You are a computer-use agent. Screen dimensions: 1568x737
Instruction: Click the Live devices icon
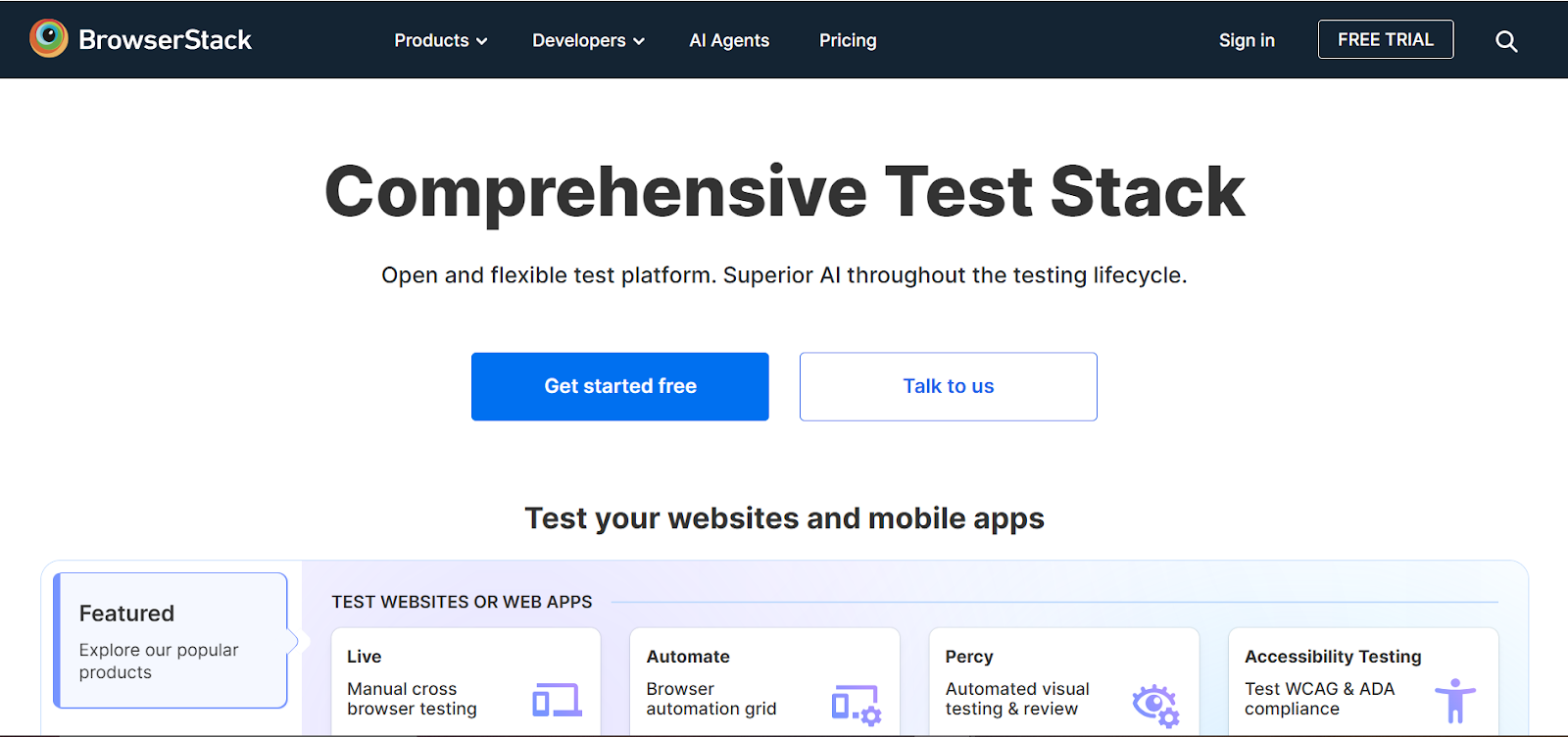[x=558, y=700]
